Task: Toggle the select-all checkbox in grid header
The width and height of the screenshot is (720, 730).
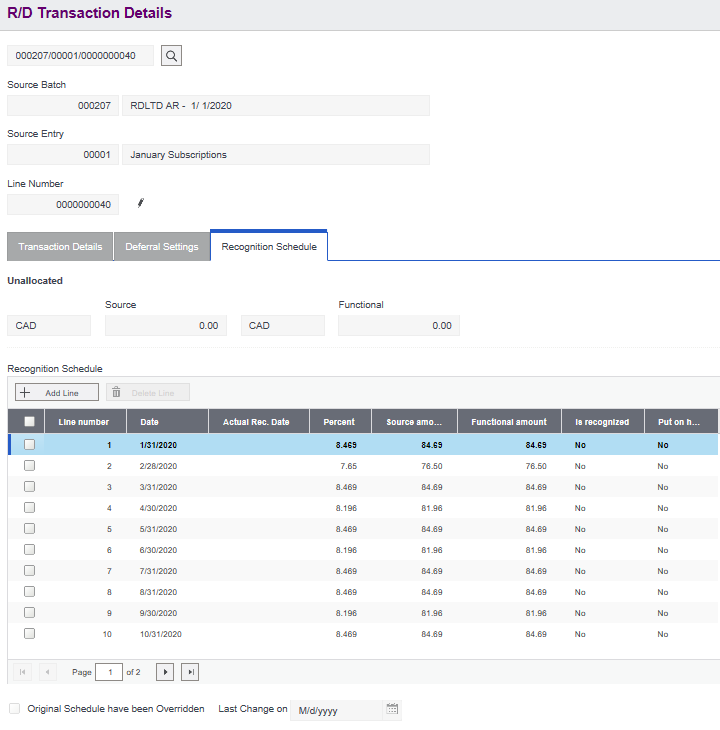Action: click(29, 422)
